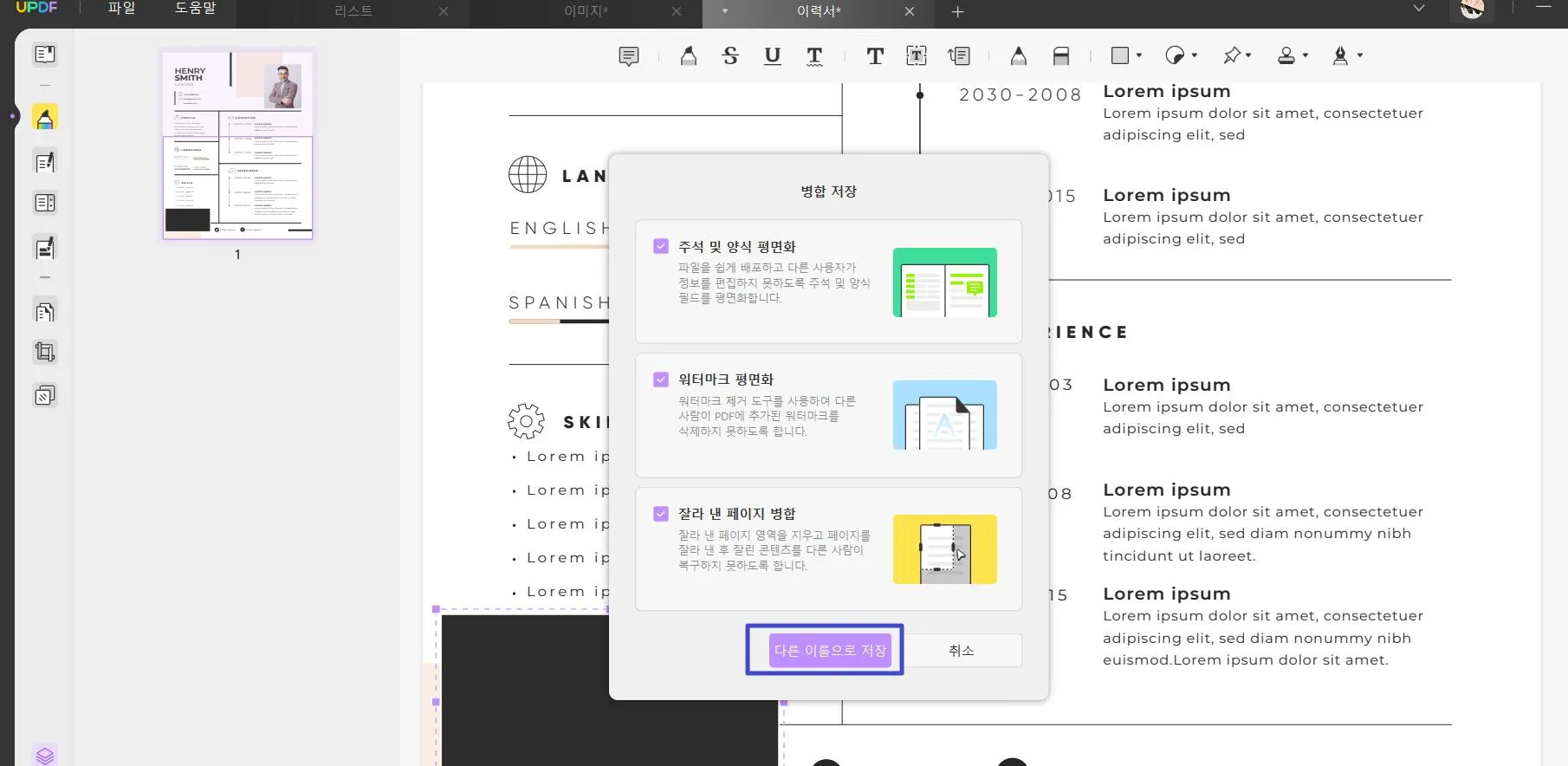The height and width of the screenshot is (766, 1568).
Task: Click the crop pages merge illustration image
Action: coord(945,549)
